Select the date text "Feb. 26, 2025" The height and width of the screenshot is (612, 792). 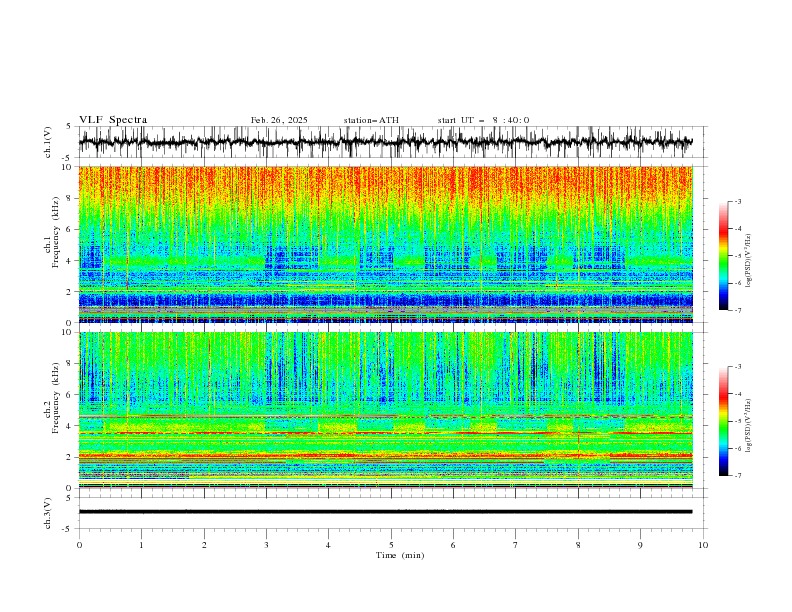point(279,120)
